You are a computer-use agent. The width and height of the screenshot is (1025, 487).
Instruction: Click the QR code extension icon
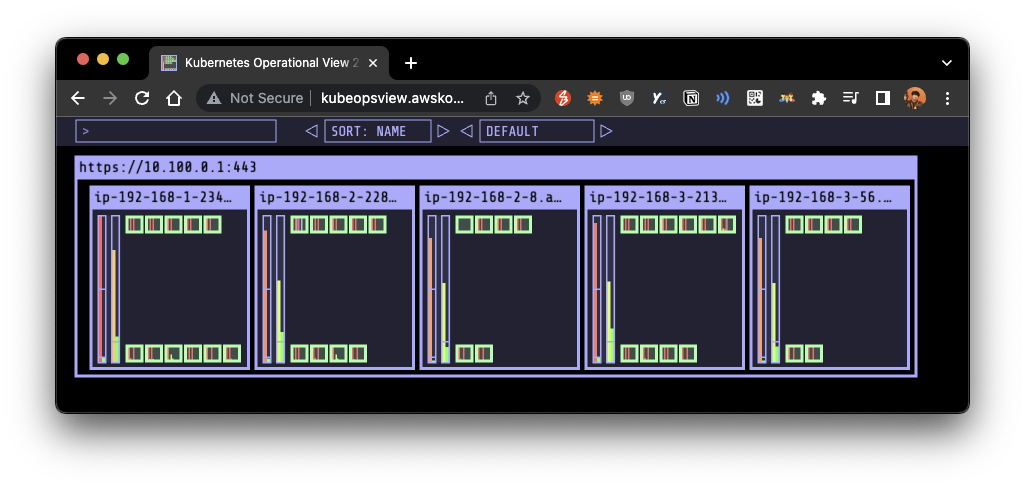pos(754,98)
